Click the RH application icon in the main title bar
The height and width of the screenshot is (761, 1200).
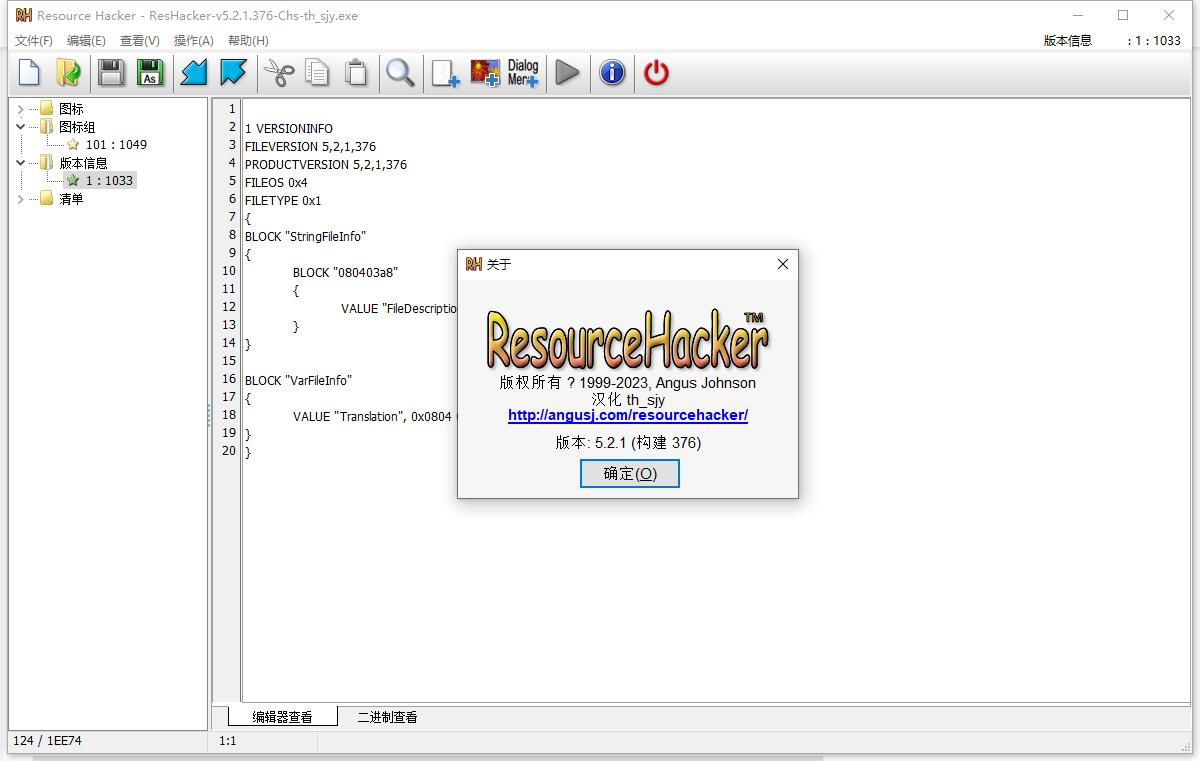click(x=23, y=15)
